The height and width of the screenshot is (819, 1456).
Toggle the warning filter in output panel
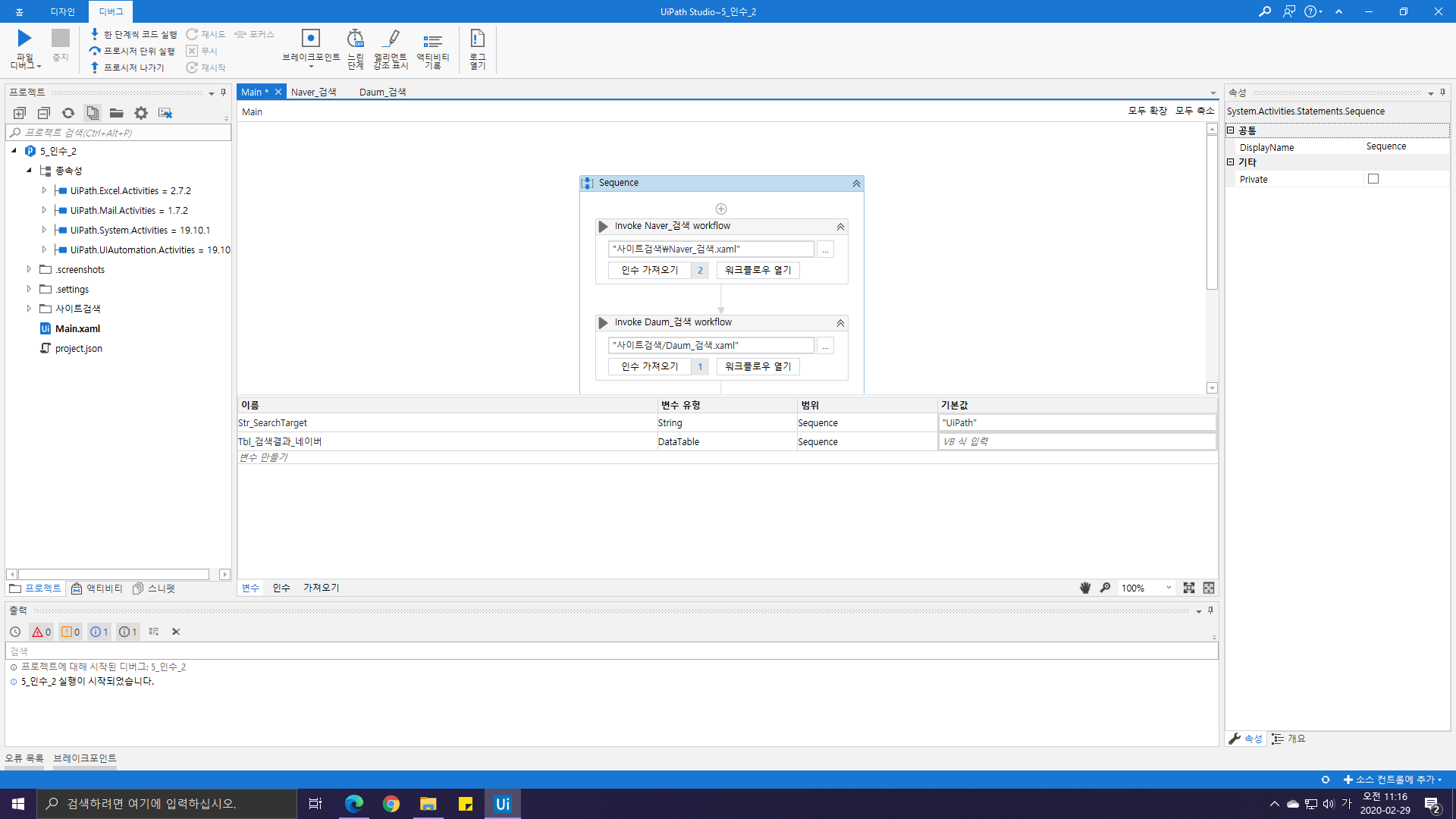(71, 632)
